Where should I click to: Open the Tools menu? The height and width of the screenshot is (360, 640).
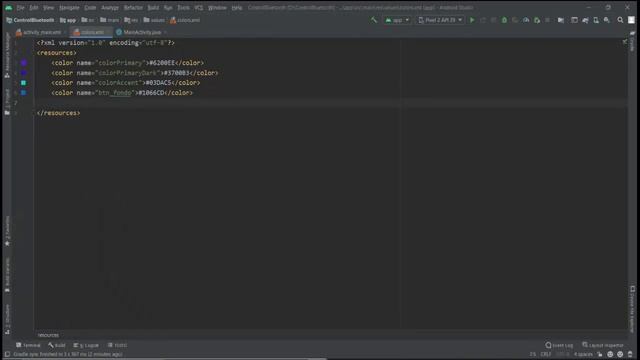(183, 8)
